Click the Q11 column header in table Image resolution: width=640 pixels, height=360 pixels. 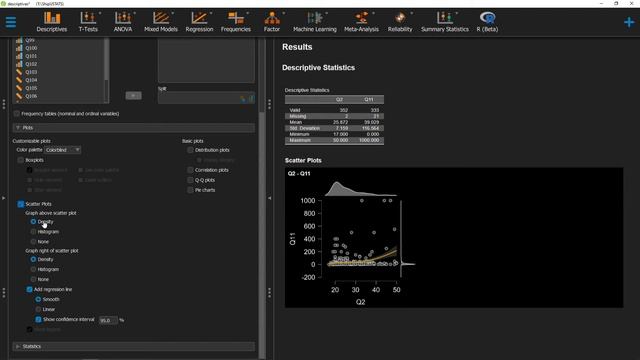[369, 100]
